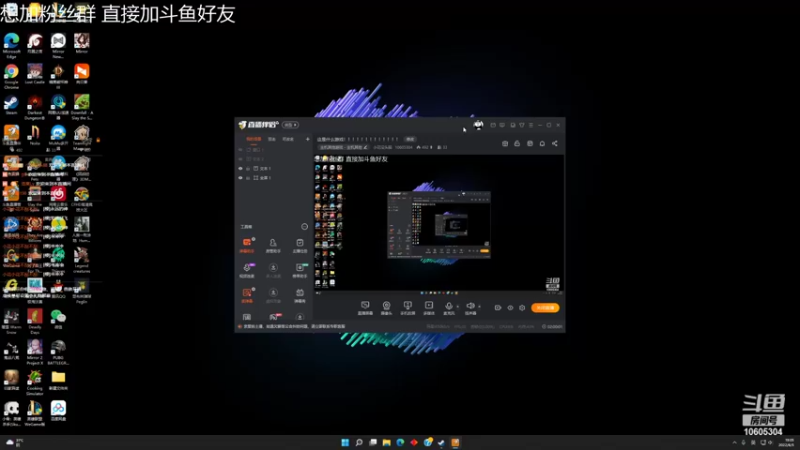Open Google Chrome desktop shortcut
This screenshot has width=800, height=450.
coord(11,77)
